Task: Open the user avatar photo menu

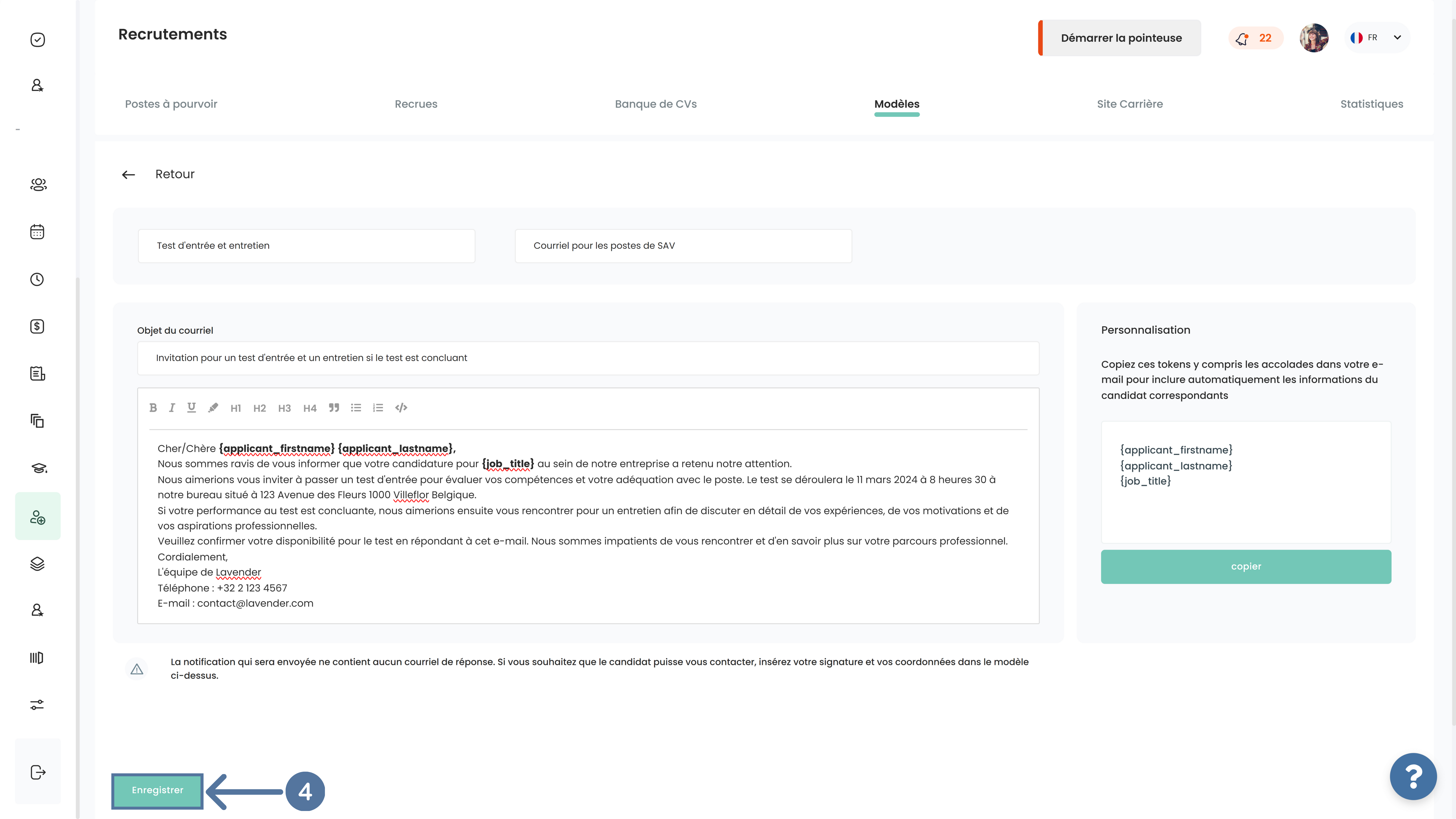Action: [x=1314, y=38]
